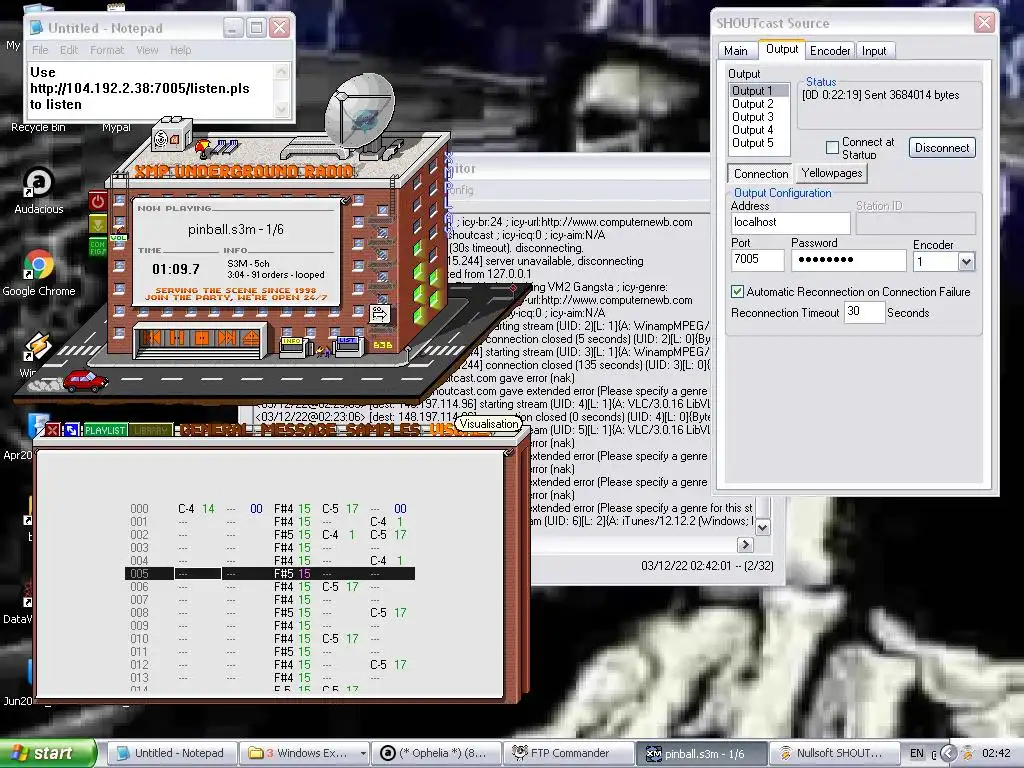The width and height of the screenshot is (1024, 768).
Task: Click monitor window scroll right arrow
Action: click(x=745, y=545)
